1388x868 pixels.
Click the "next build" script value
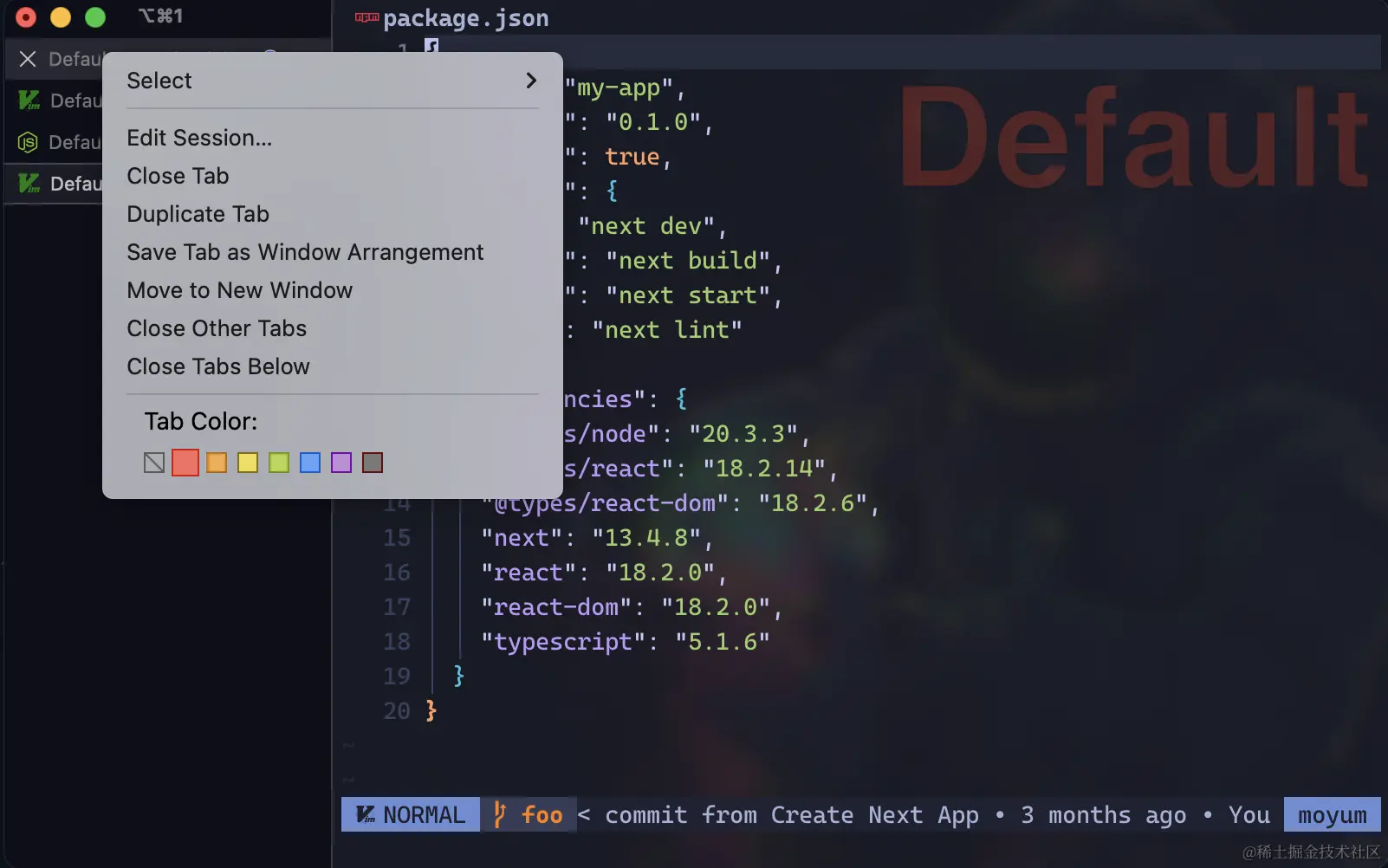point(688,261)
